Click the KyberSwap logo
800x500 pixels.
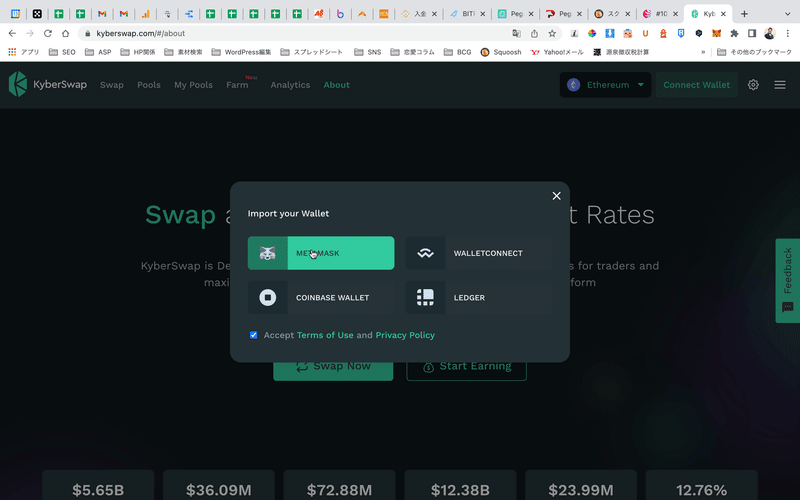pyautogui.click(x=48, y=84)
